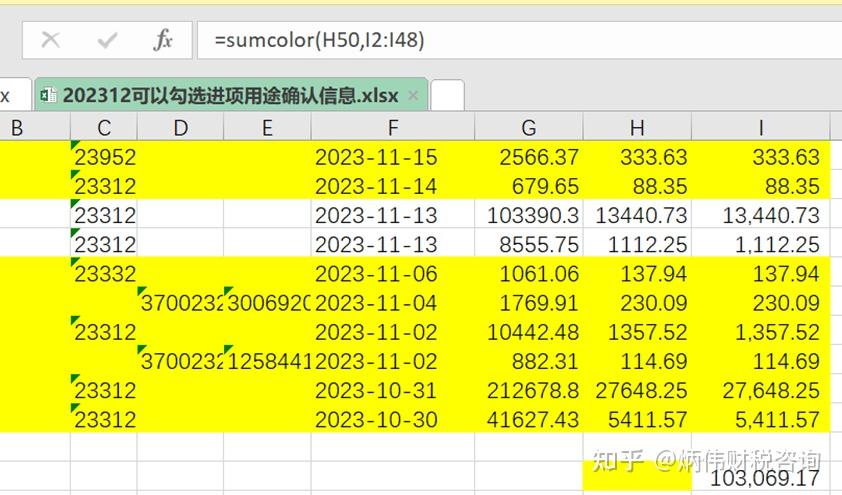Click the confirm checkmark in formula bar
Screen dimensions: 842x495
[107, 40]
